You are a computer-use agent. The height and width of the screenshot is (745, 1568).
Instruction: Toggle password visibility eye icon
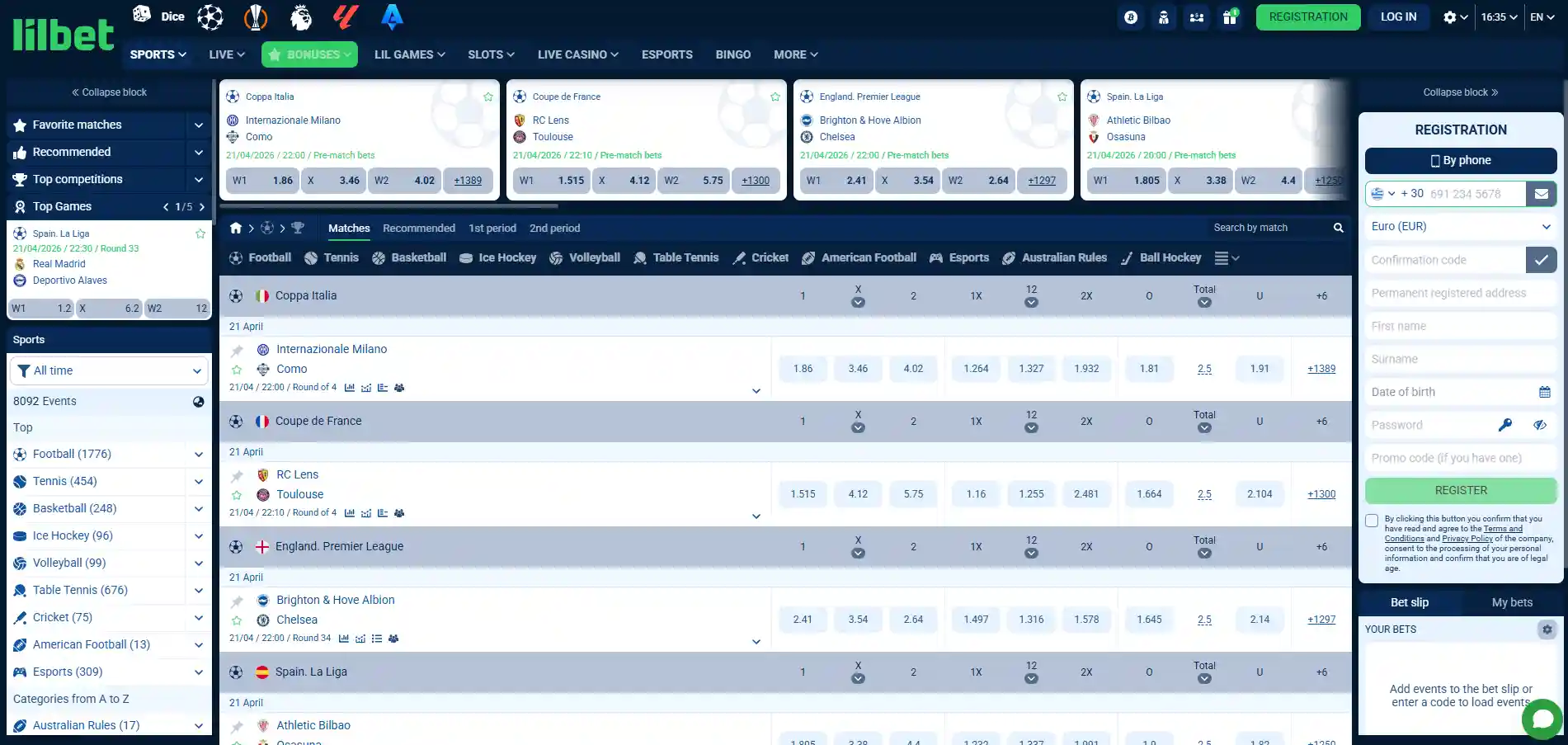pyautogui.click(x=1540, y=425)
